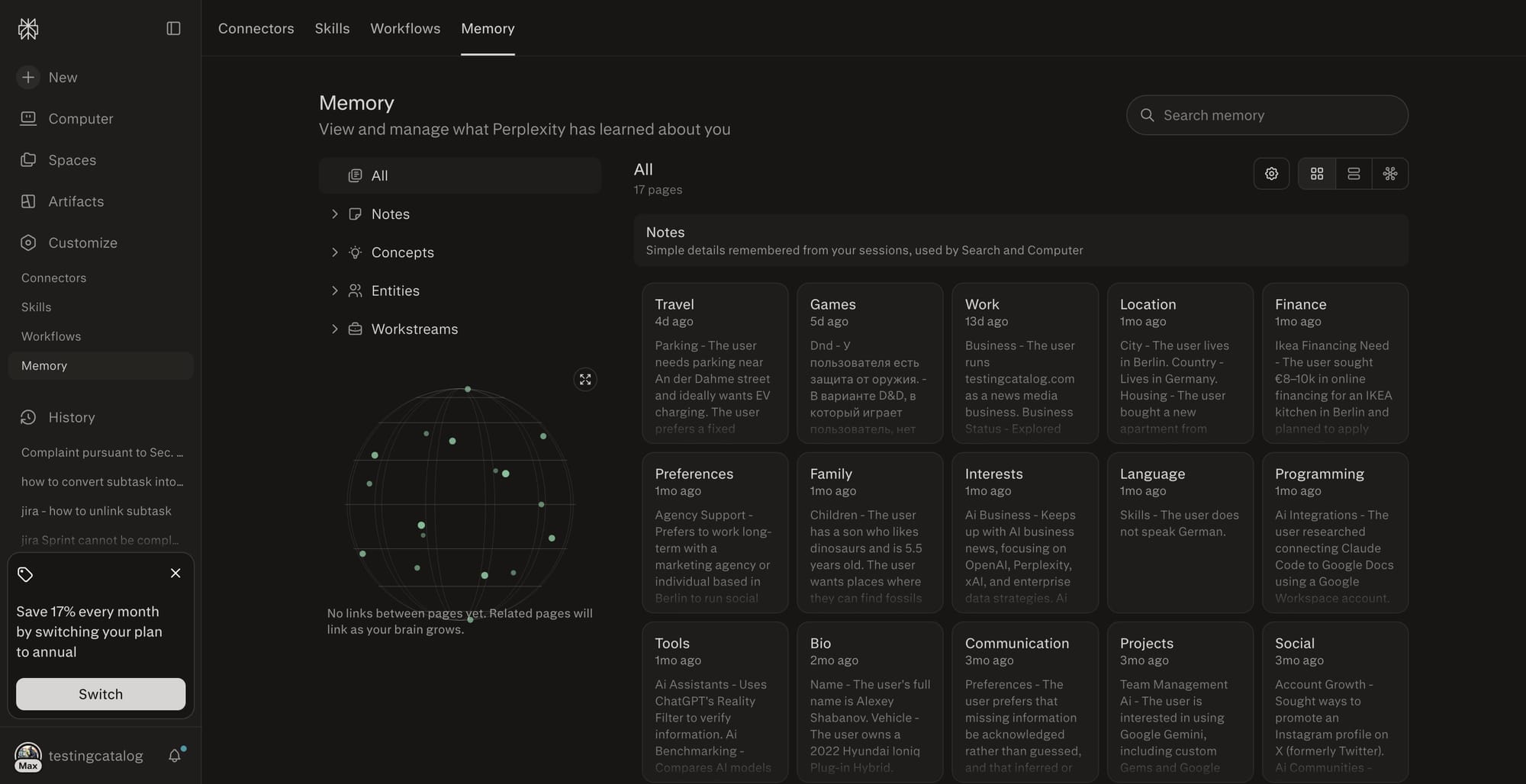
Task: Open the Tools memory card
Action: 715,702
